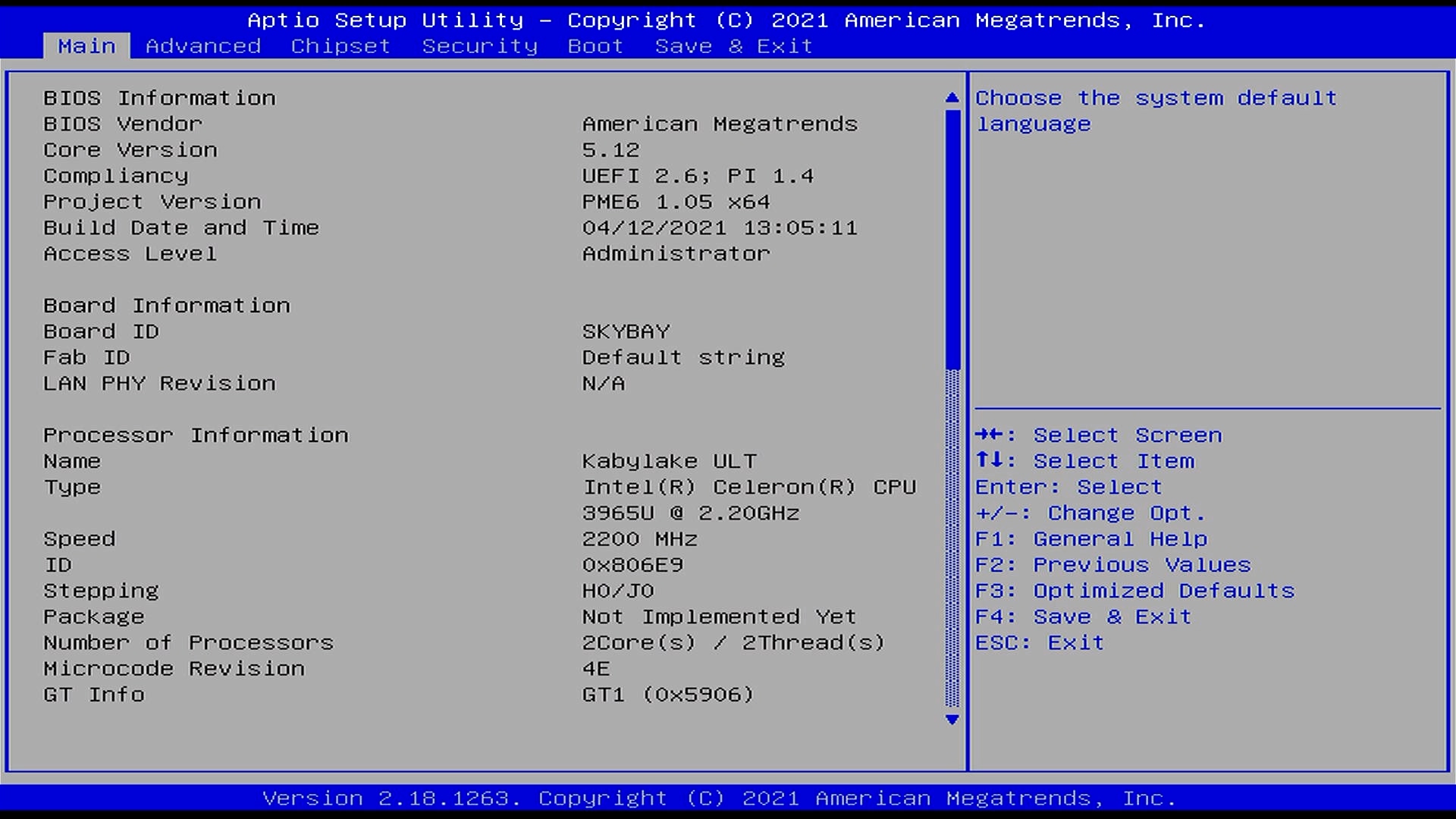Select the Build Date and Time label

point(181,227)
